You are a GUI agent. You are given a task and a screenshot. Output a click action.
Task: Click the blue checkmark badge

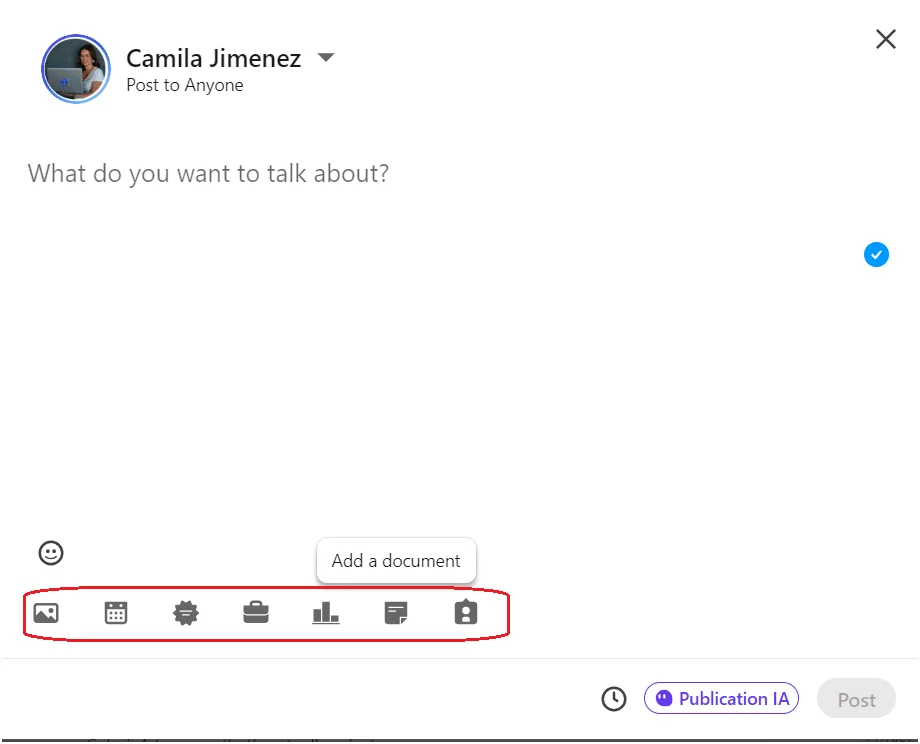tap(876, 255)
